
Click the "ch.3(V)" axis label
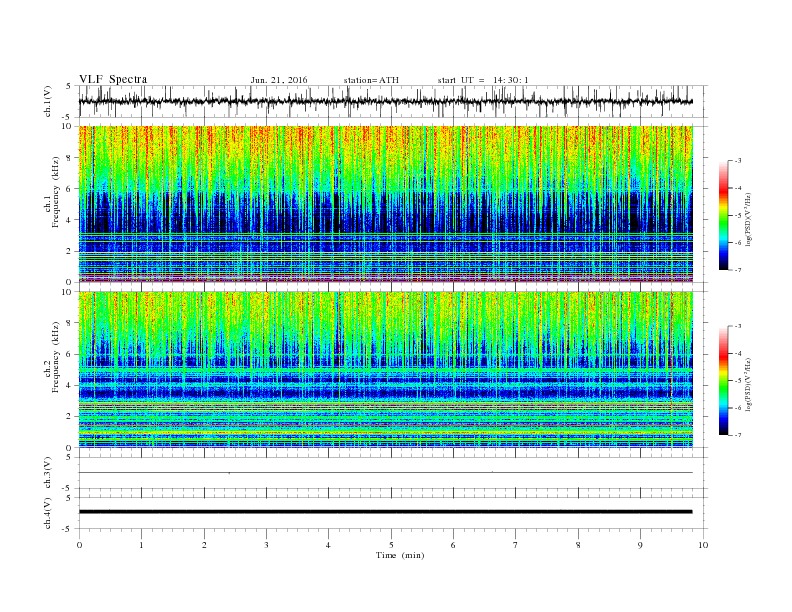pos(48,473)
